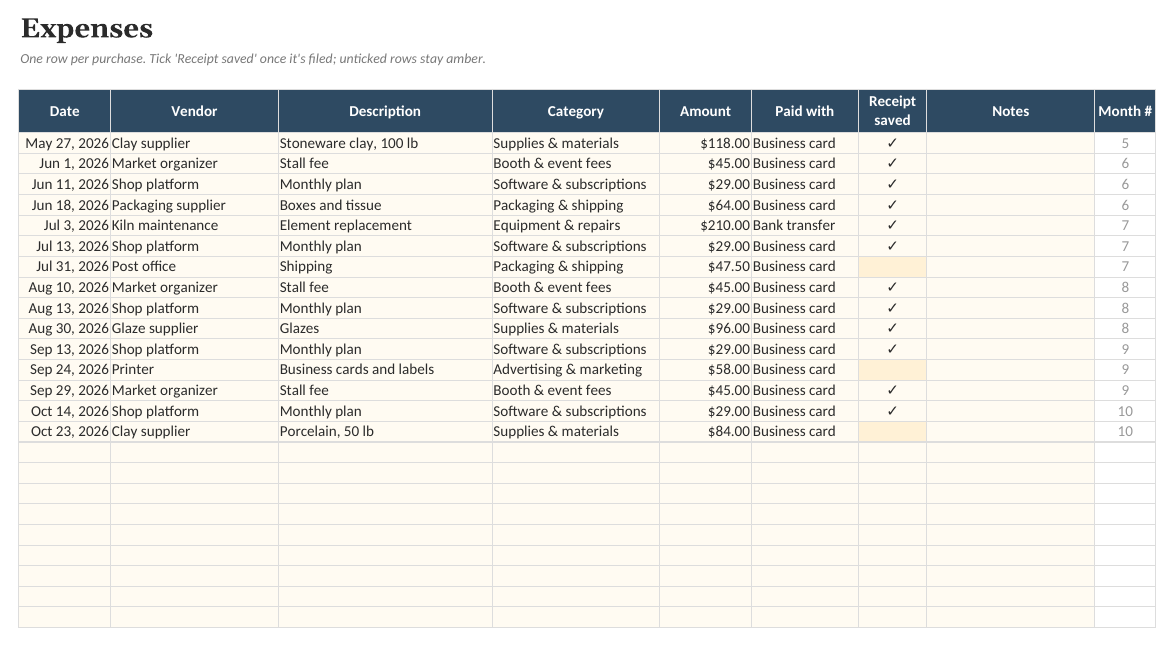Screen dimensions: 1174x646
Task: Select amount cell $96.00
Action: [705, 329]
